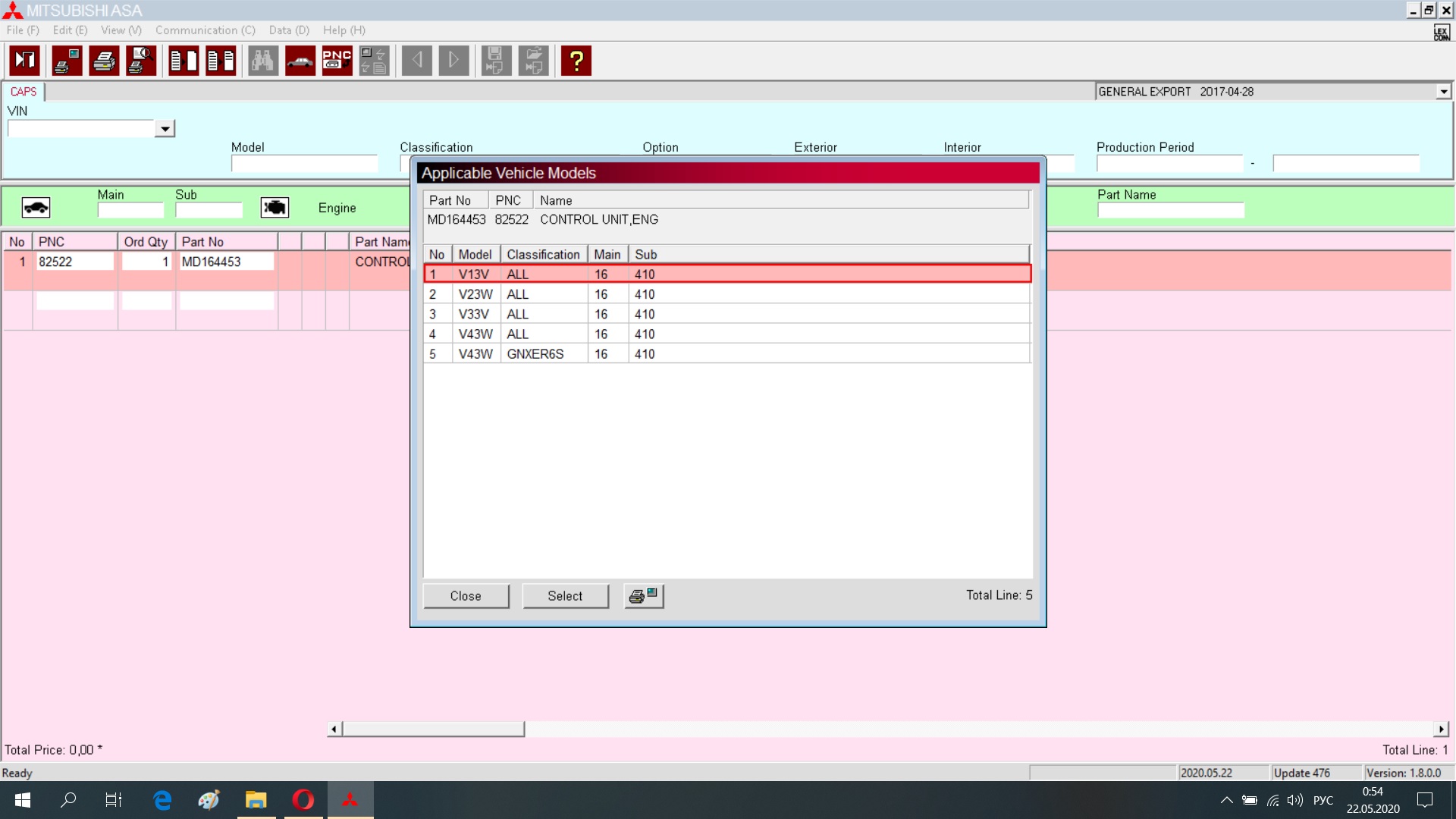This screenshot has height=819, width=1456.
Task: Open the PNC search toolbar icon
Action: point(337,61)
